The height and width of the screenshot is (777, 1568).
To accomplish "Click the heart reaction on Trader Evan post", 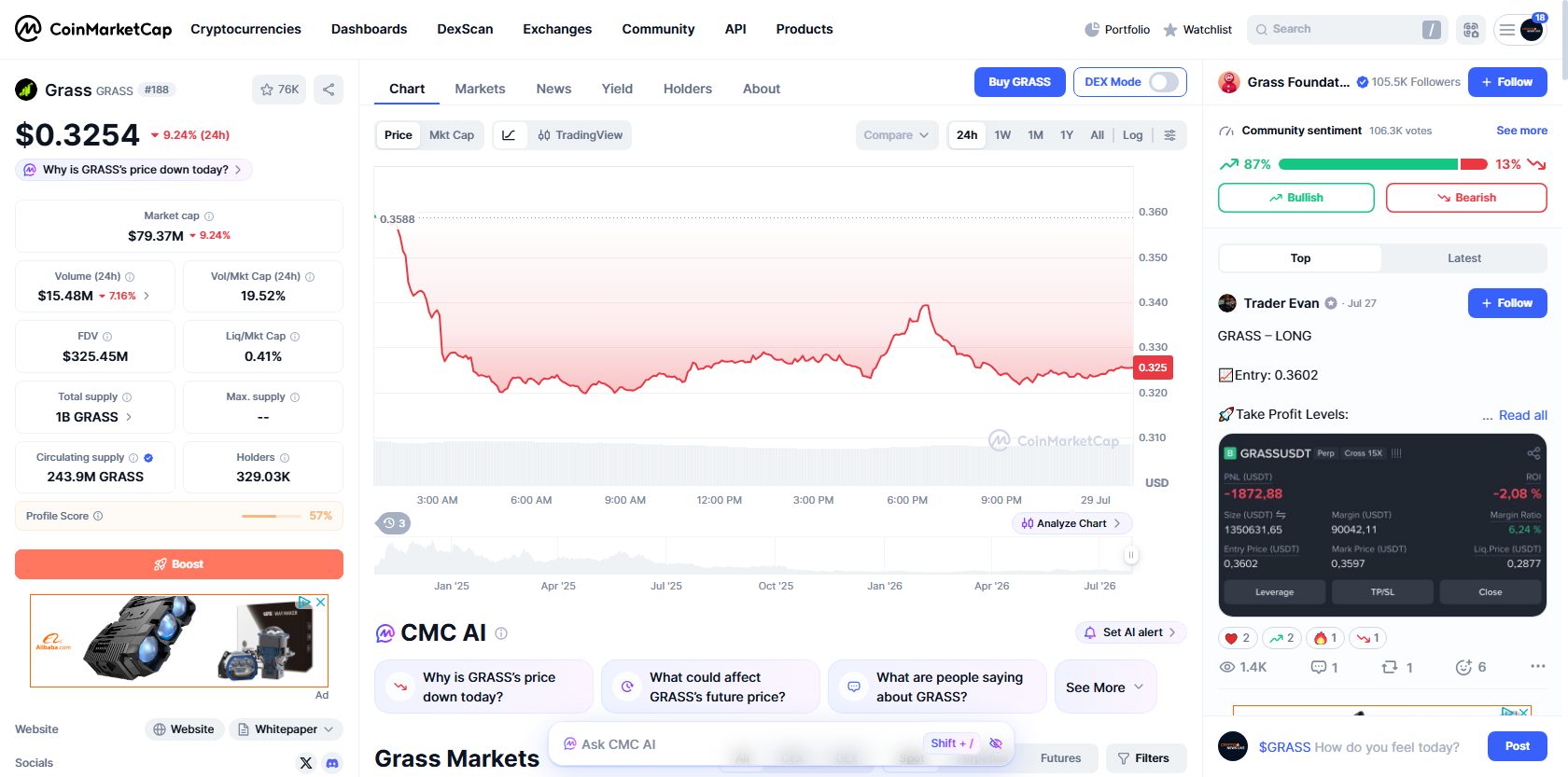I will pos(1238,638).
